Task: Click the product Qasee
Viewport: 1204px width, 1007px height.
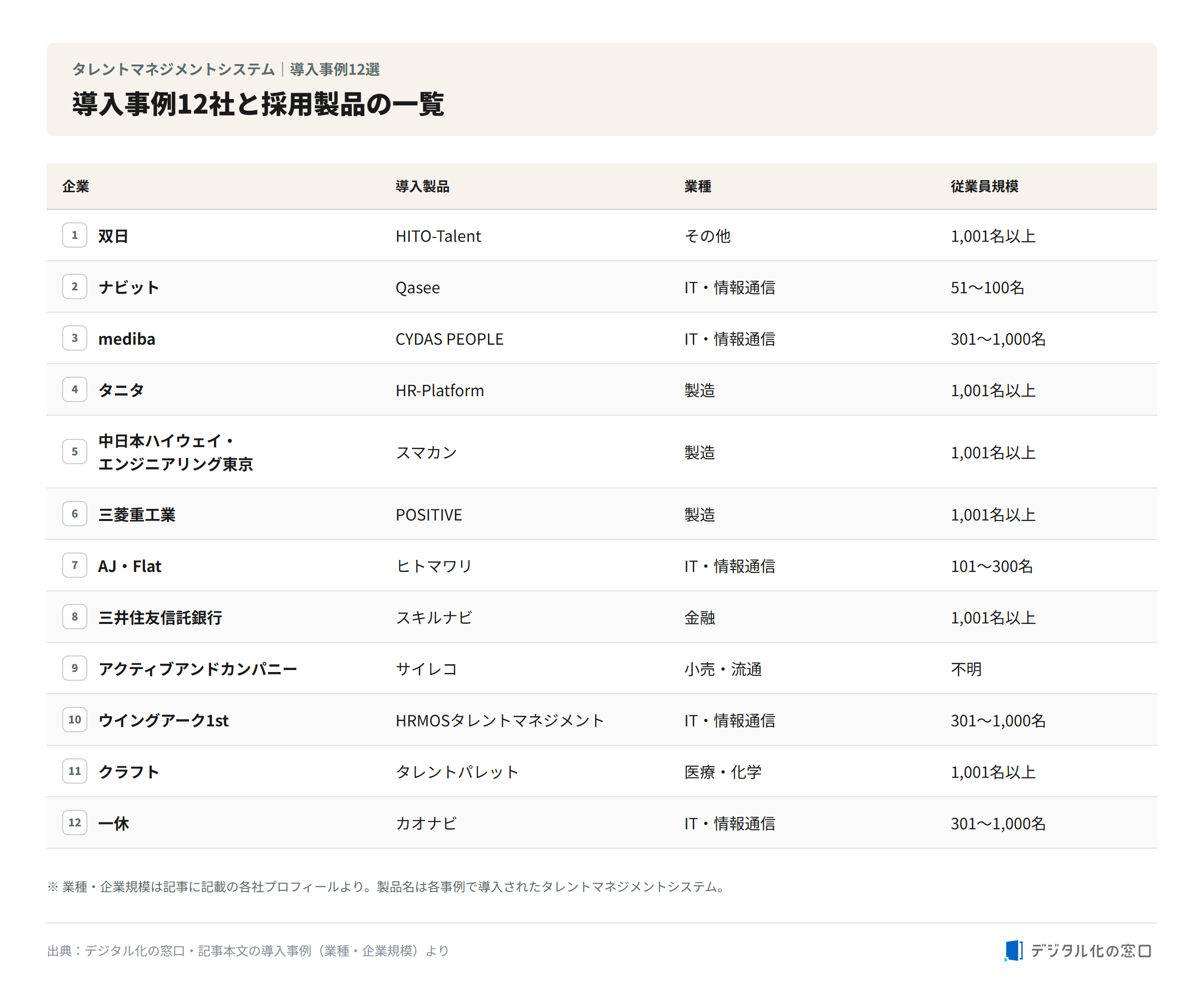Action: tap(418, 287)
